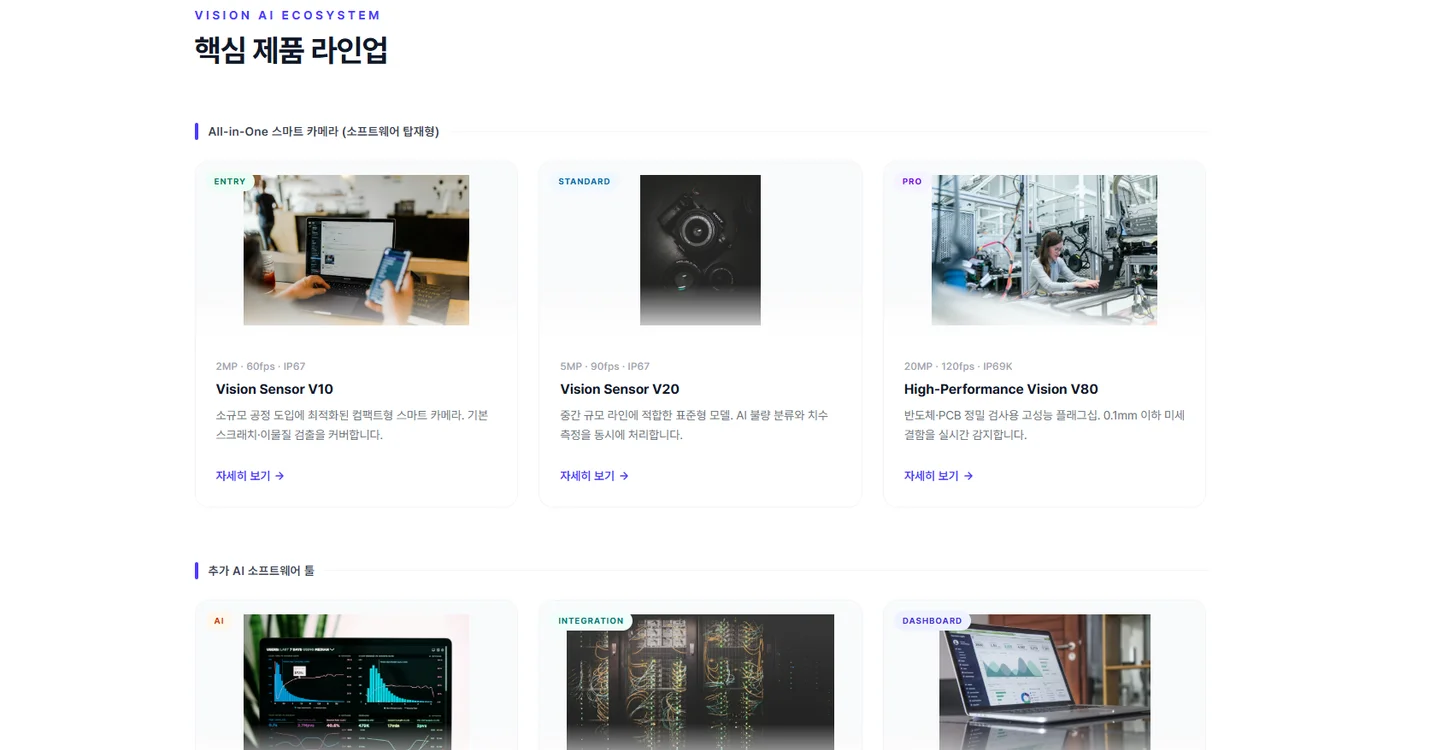Click the Vision Sensor V10 product image
This screenshot has height=750, width=1436.
coord(356,250)
